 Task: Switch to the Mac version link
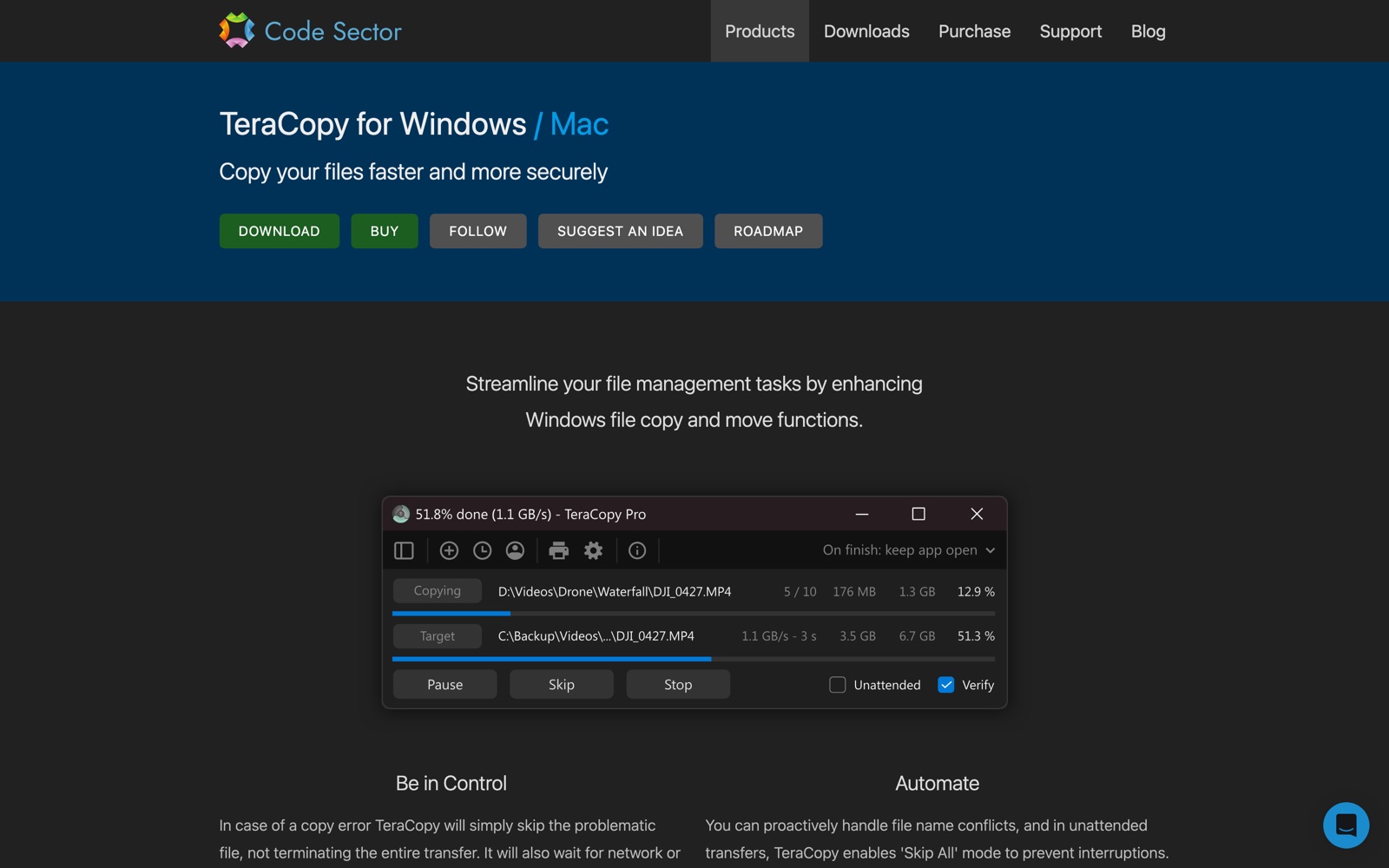pos(579,124)
